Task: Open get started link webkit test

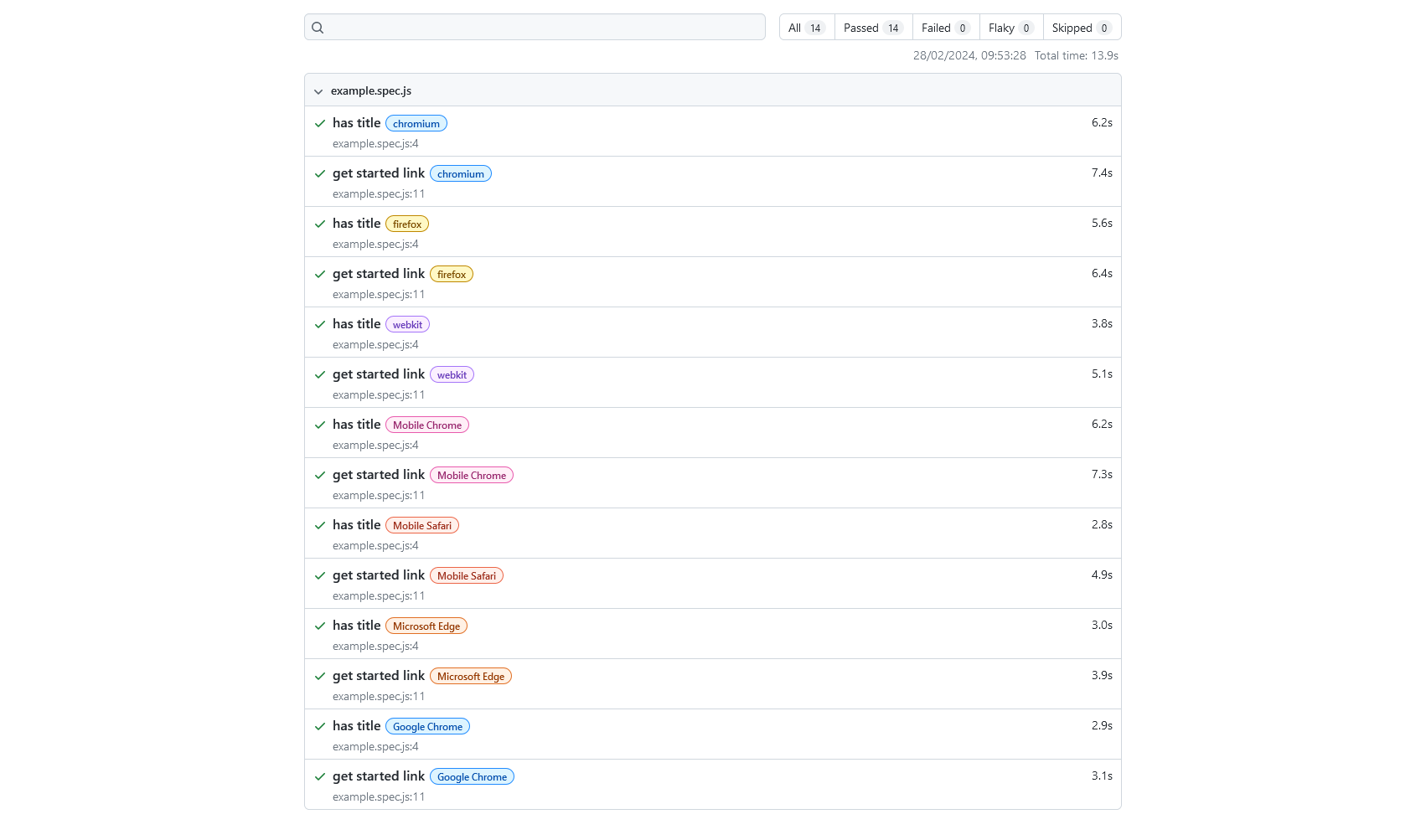Action: [x=379, y=374]
